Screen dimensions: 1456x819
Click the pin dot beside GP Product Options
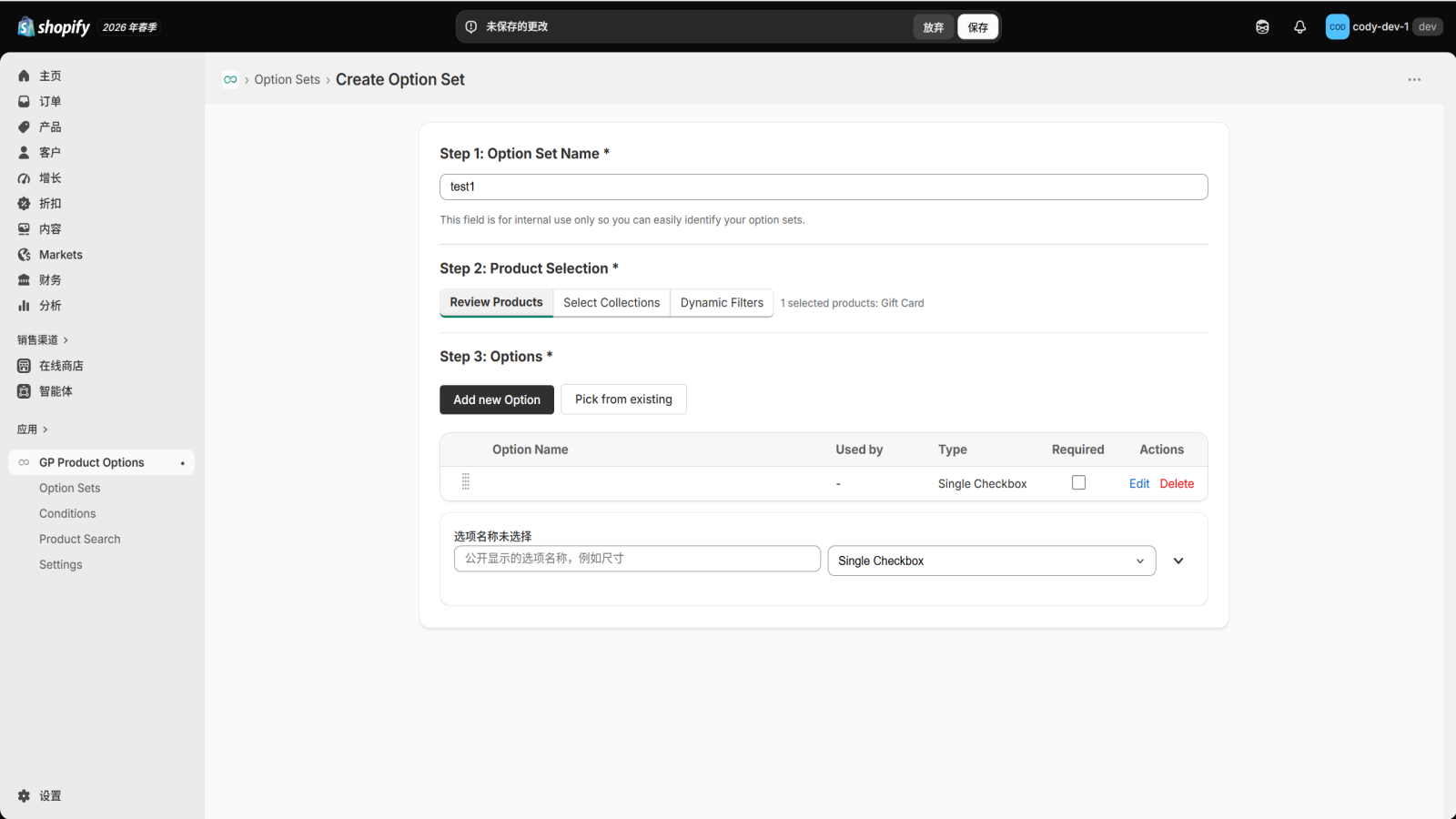click(183, 463)
